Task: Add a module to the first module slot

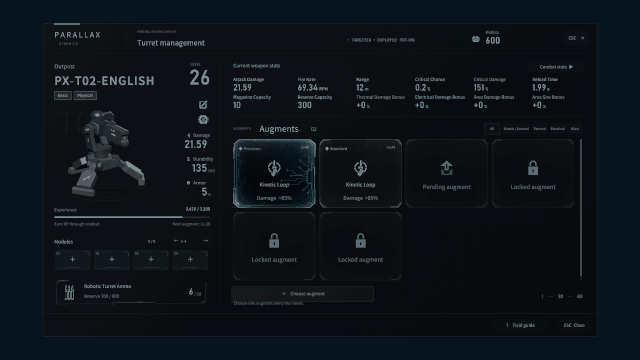Action: (72, 260)
